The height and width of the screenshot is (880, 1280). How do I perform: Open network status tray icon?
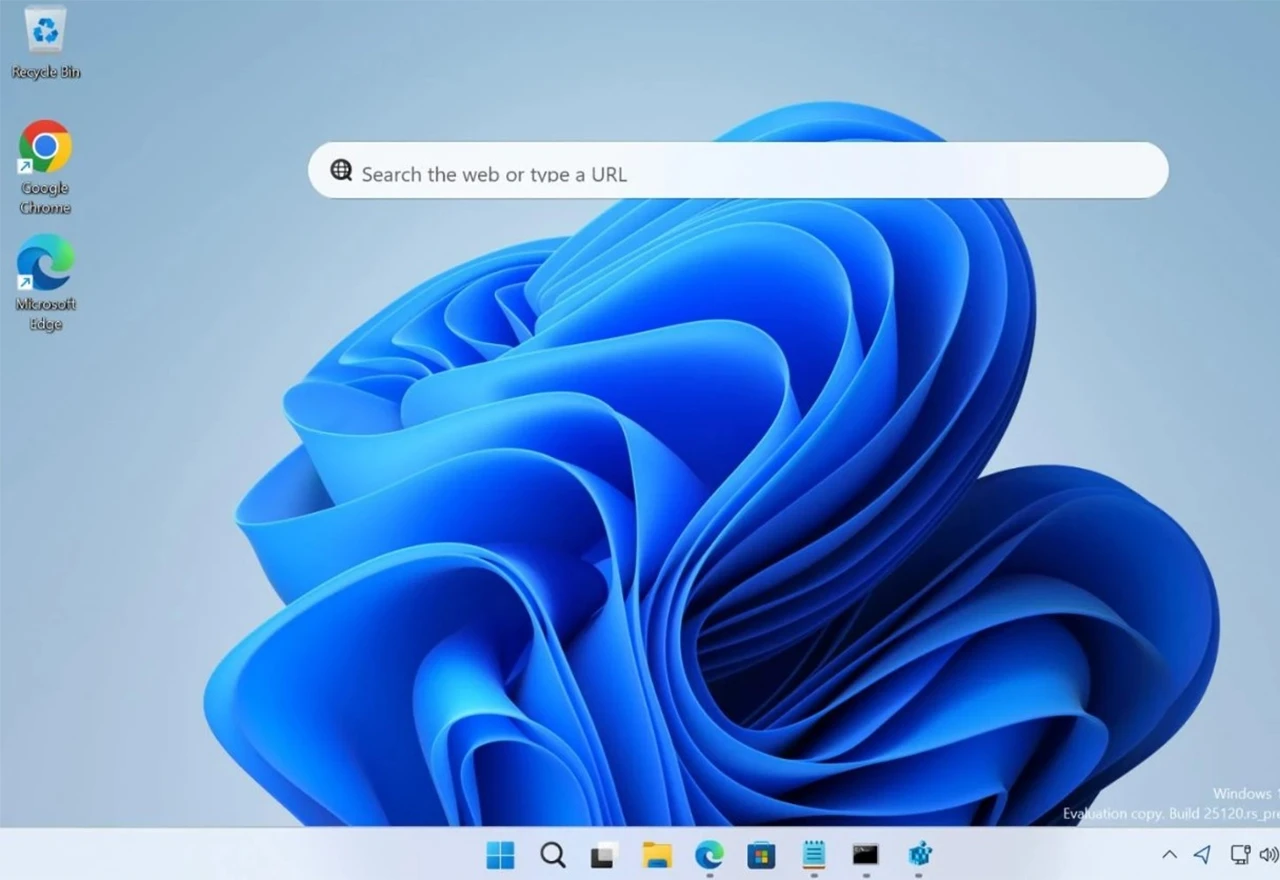1240,855
